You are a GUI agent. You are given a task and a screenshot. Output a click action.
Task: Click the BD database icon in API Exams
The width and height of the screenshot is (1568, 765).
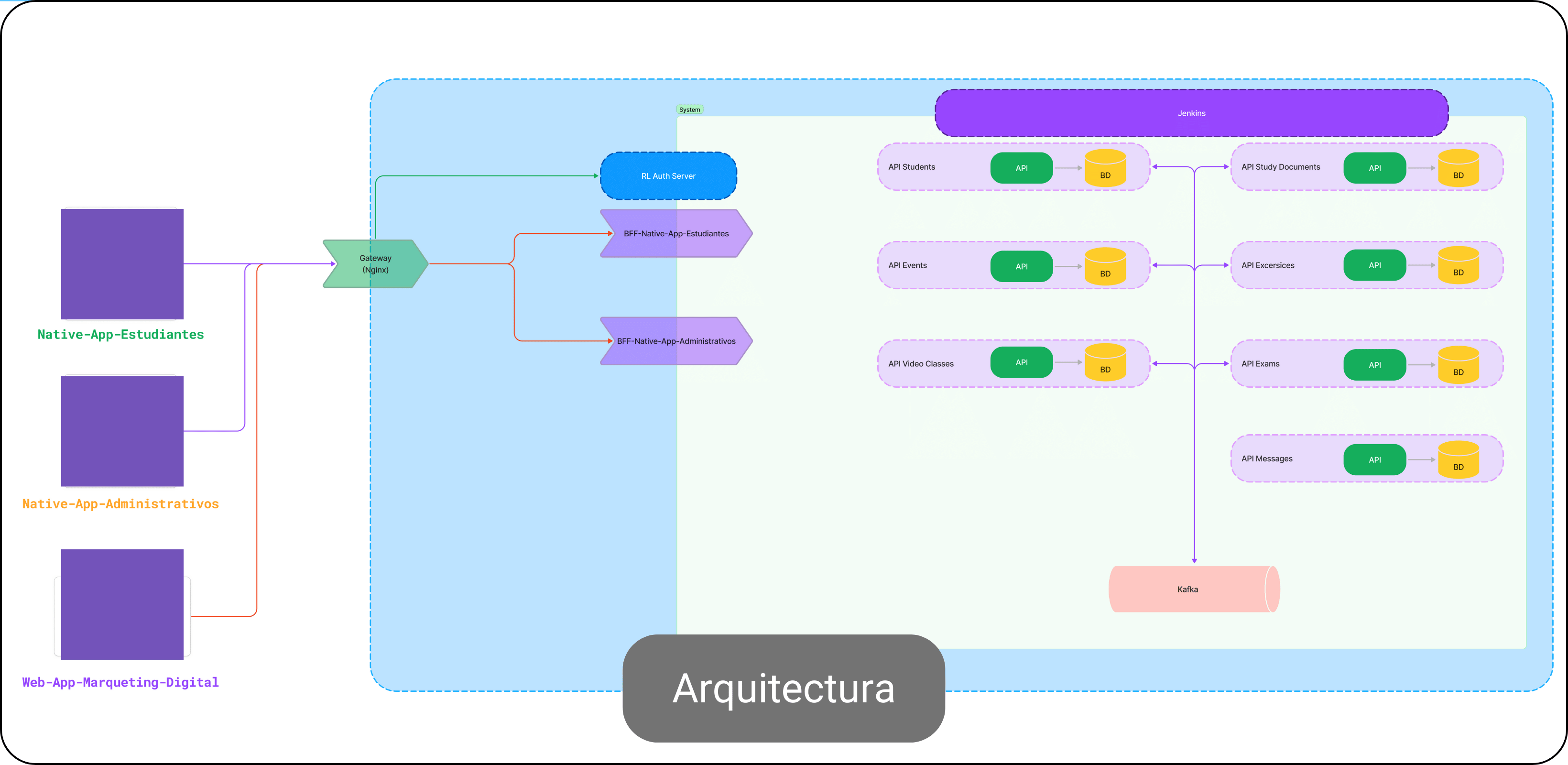click(1458, 366)
